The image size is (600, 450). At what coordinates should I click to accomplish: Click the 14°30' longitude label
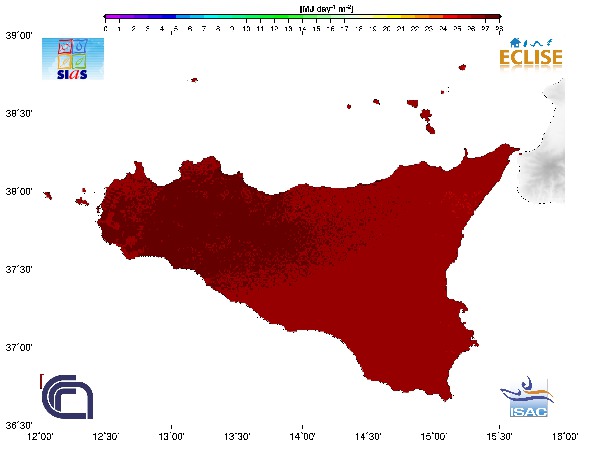tap(368, 436)
